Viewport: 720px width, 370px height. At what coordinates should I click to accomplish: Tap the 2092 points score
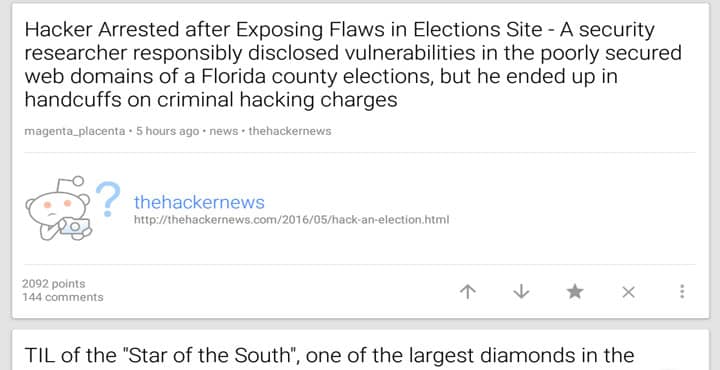(x=53, y=284)
